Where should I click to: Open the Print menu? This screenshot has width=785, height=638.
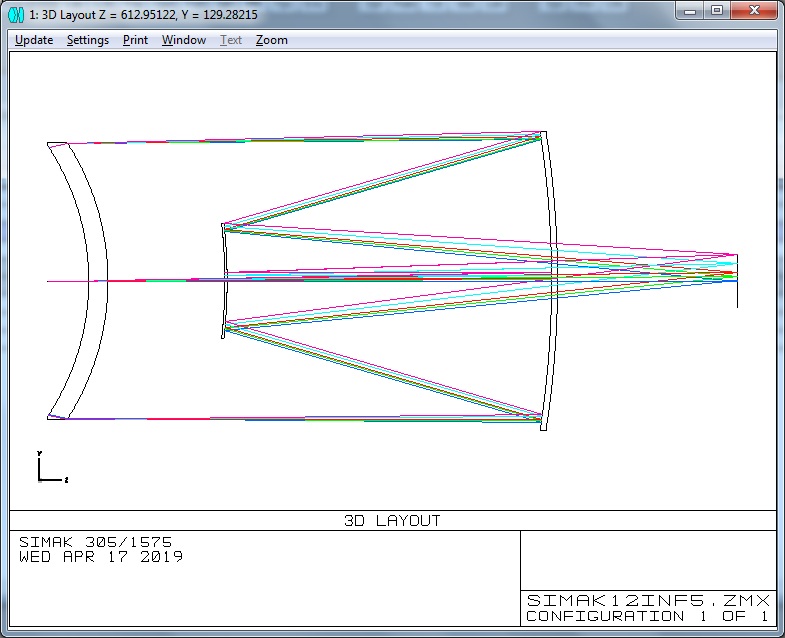[135, 40]
